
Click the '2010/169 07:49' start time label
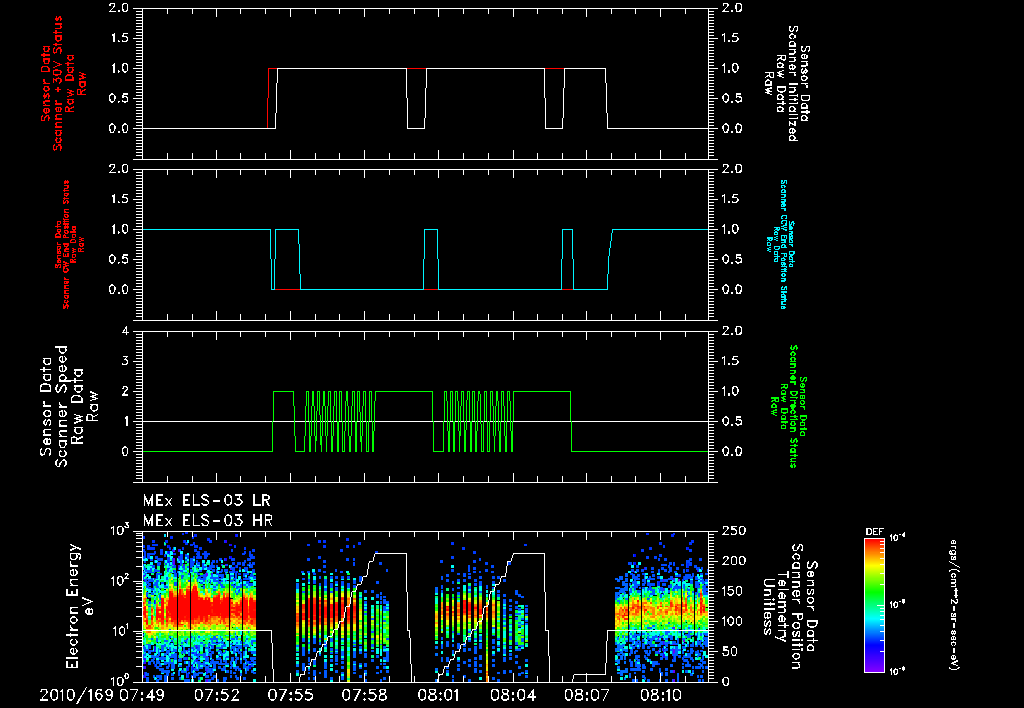[x=101, y=695]
